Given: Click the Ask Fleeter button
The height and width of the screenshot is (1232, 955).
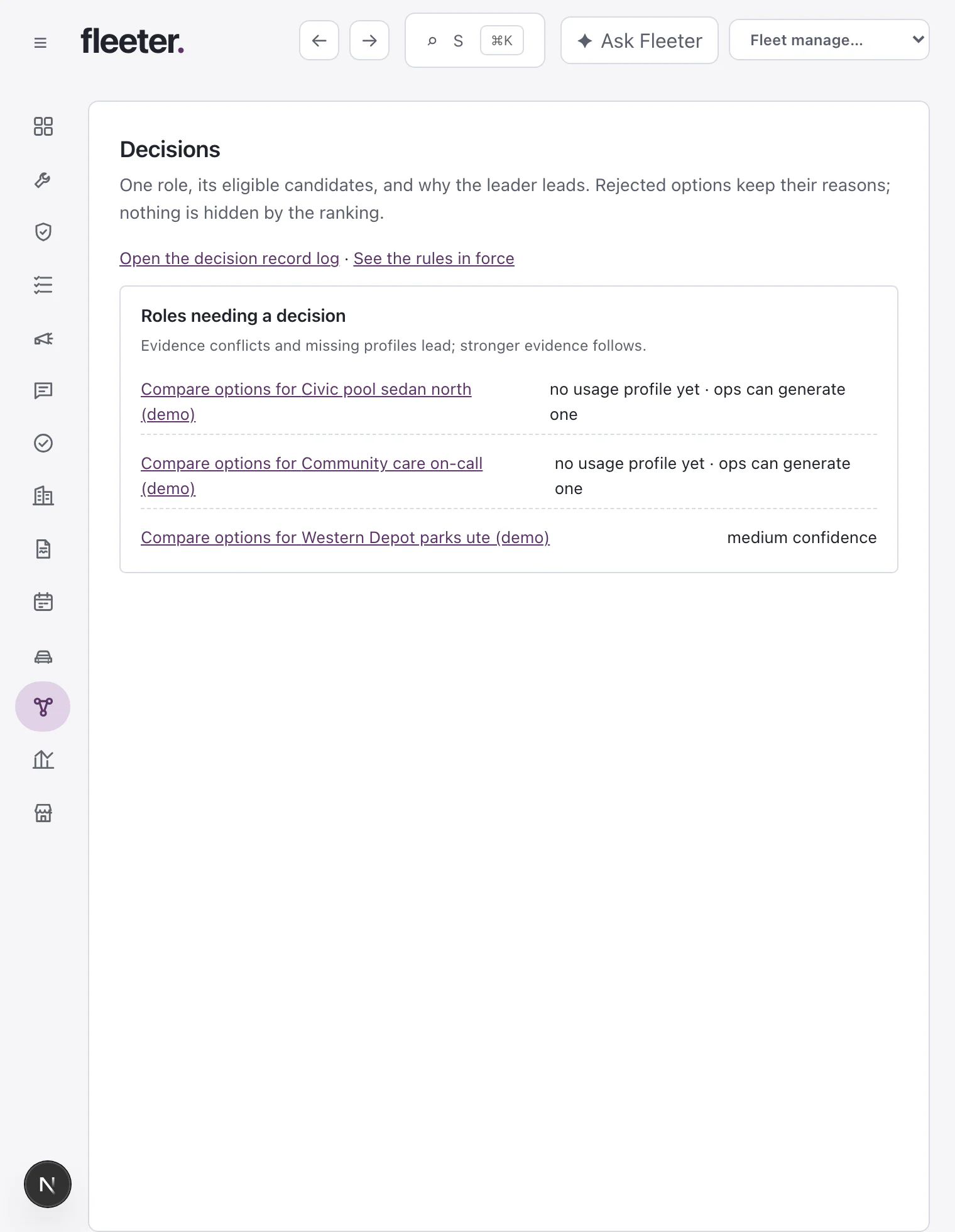Looking at the screenshot, I should click(639, 40).
